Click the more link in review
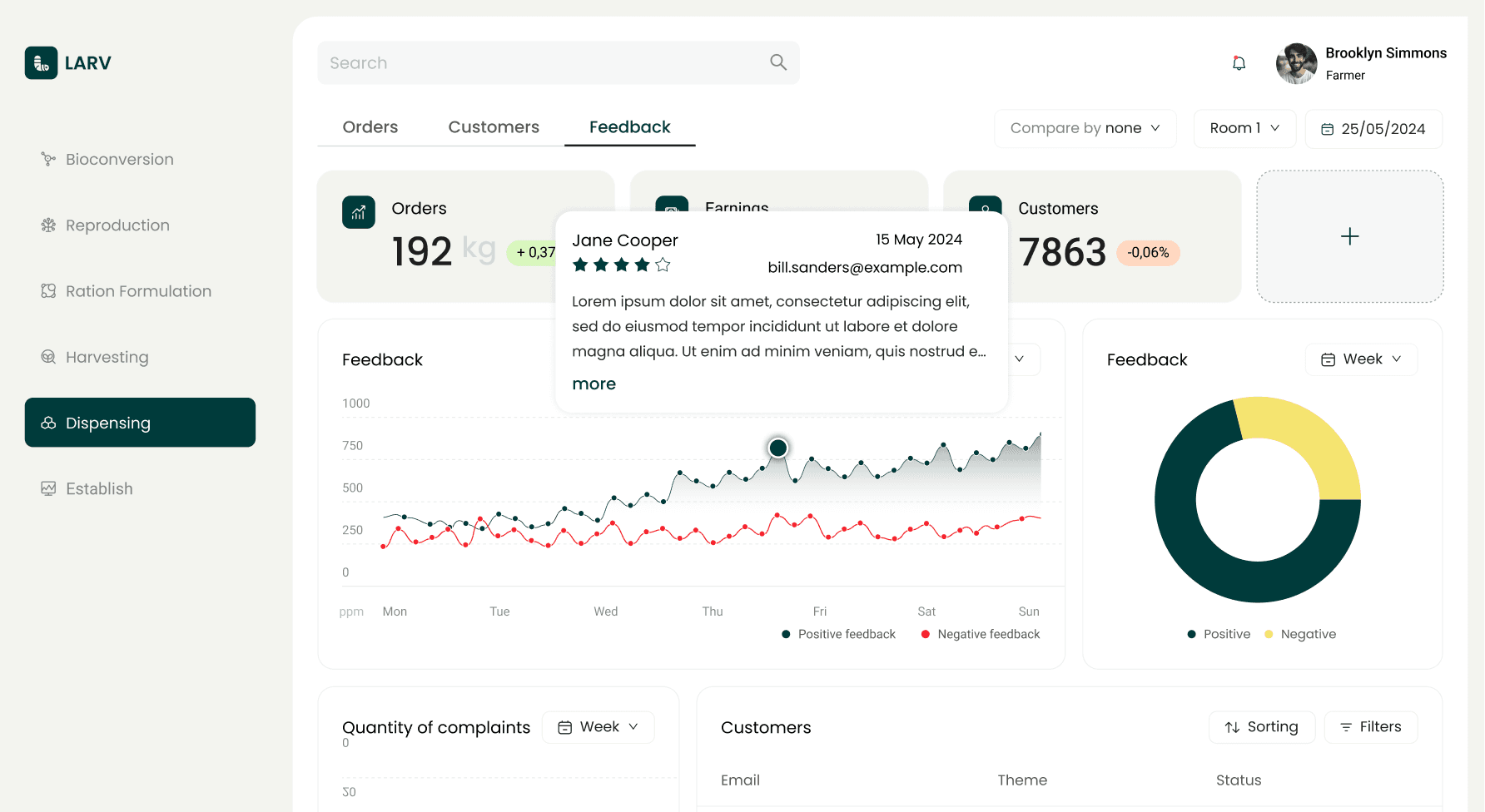Image resolution: width=1485 pixels, height=812 pixels. (x=594, y=384)
